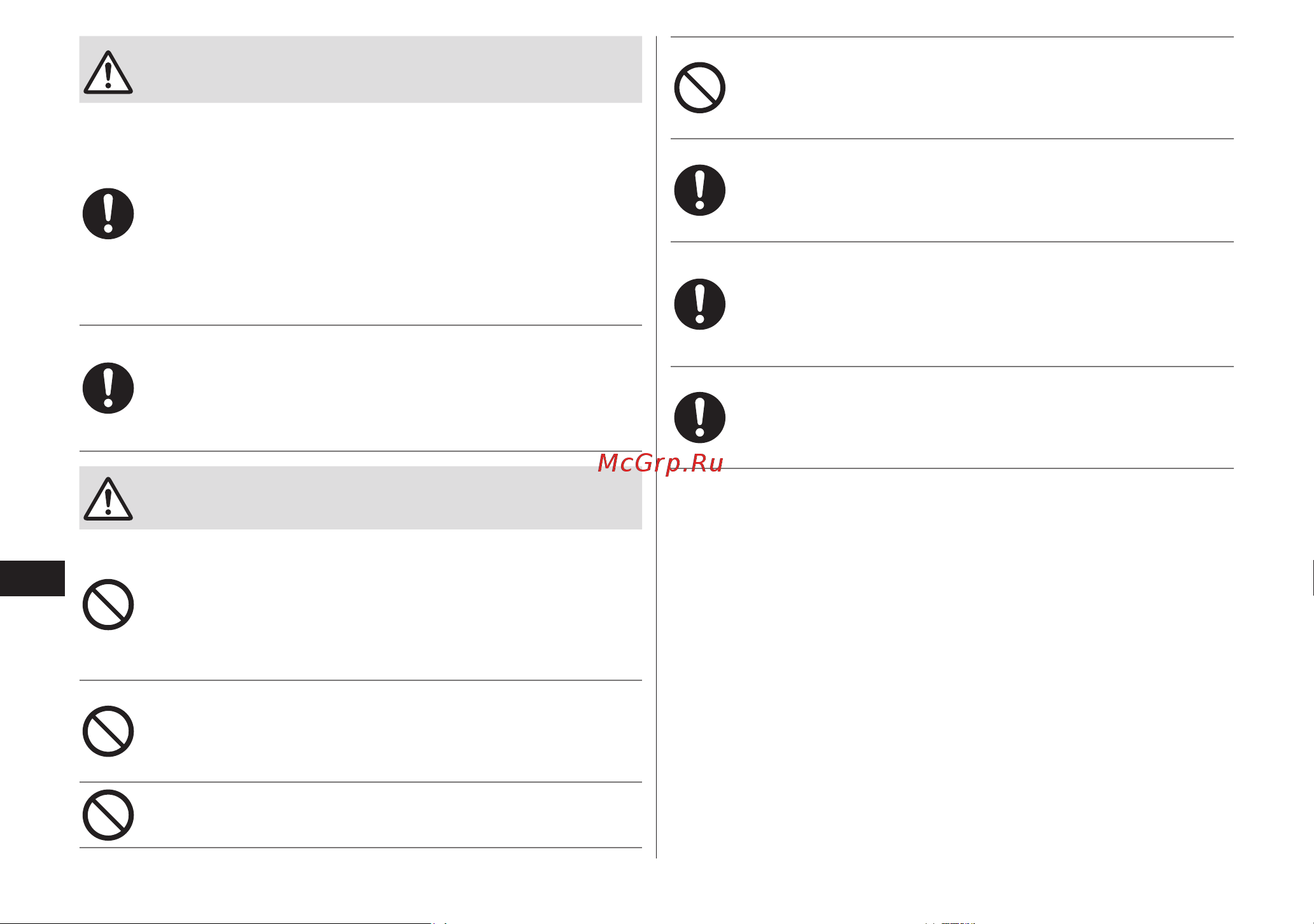The width and height of the screenshot is (1314, 924).
Task: Click the last exclamation circle above the McGrp.Ru watermark
Action: (x=700, y=417)
